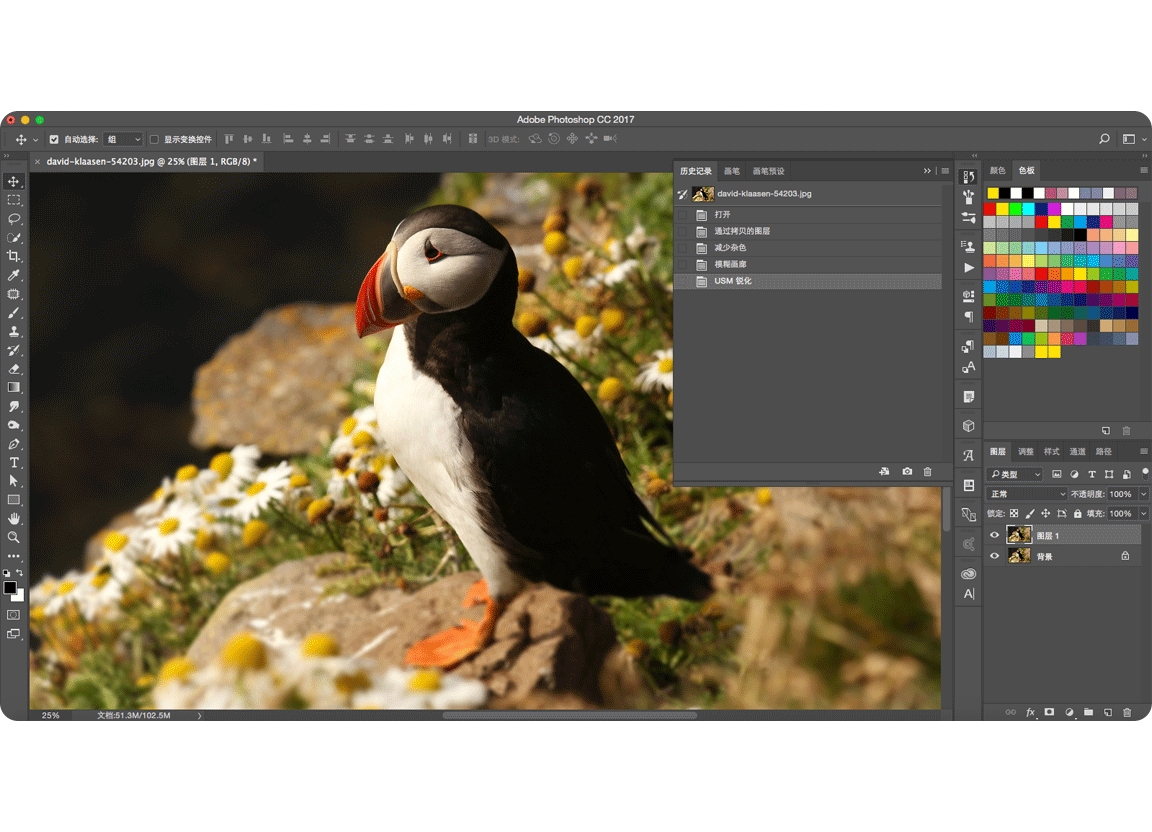
Task: Open the 正常 blend mode dropdown
Action: click(1027, 494)
